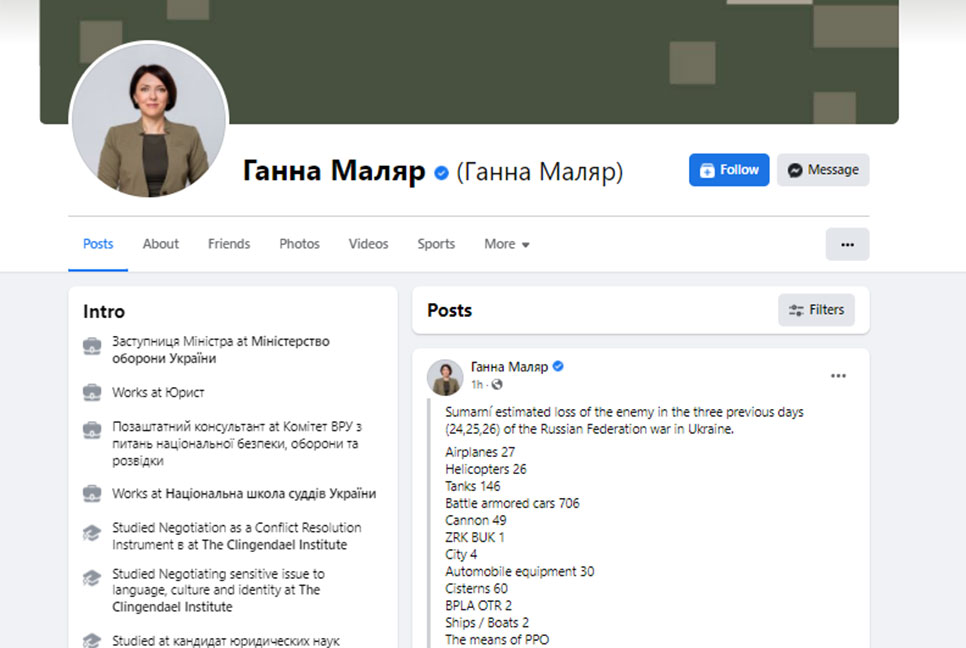This screenshot has height=648, width=966.
Task: Click graduation cap icon beside Clingendael Negotiation entry
Action: [x=92, y=533]
